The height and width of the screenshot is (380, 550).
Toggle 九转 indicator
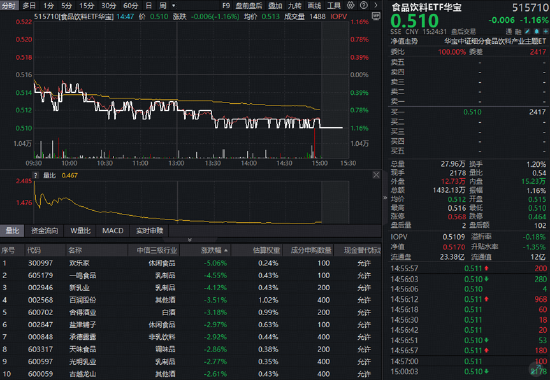click(x=295, y=5)
